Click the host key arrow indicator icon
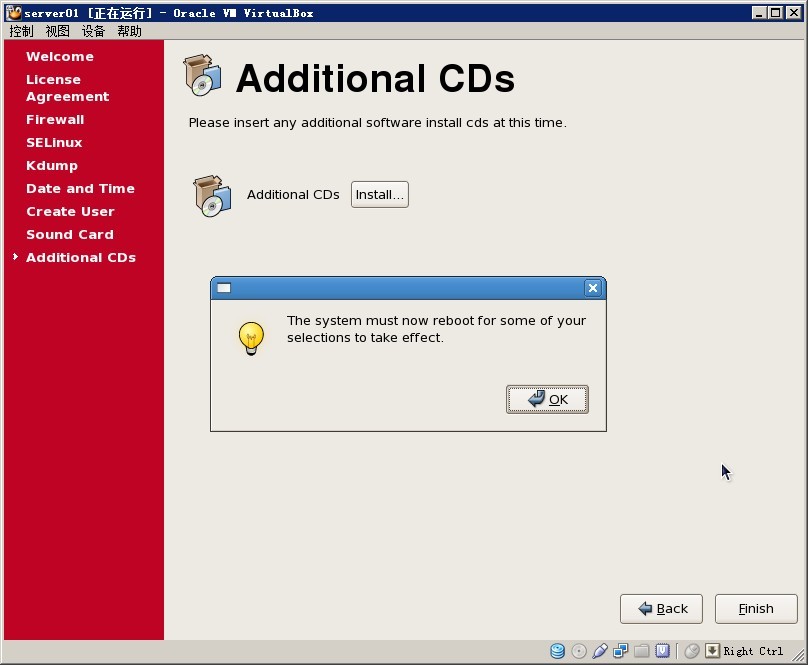Screen dimensions: 808x665 click(712, 651)
